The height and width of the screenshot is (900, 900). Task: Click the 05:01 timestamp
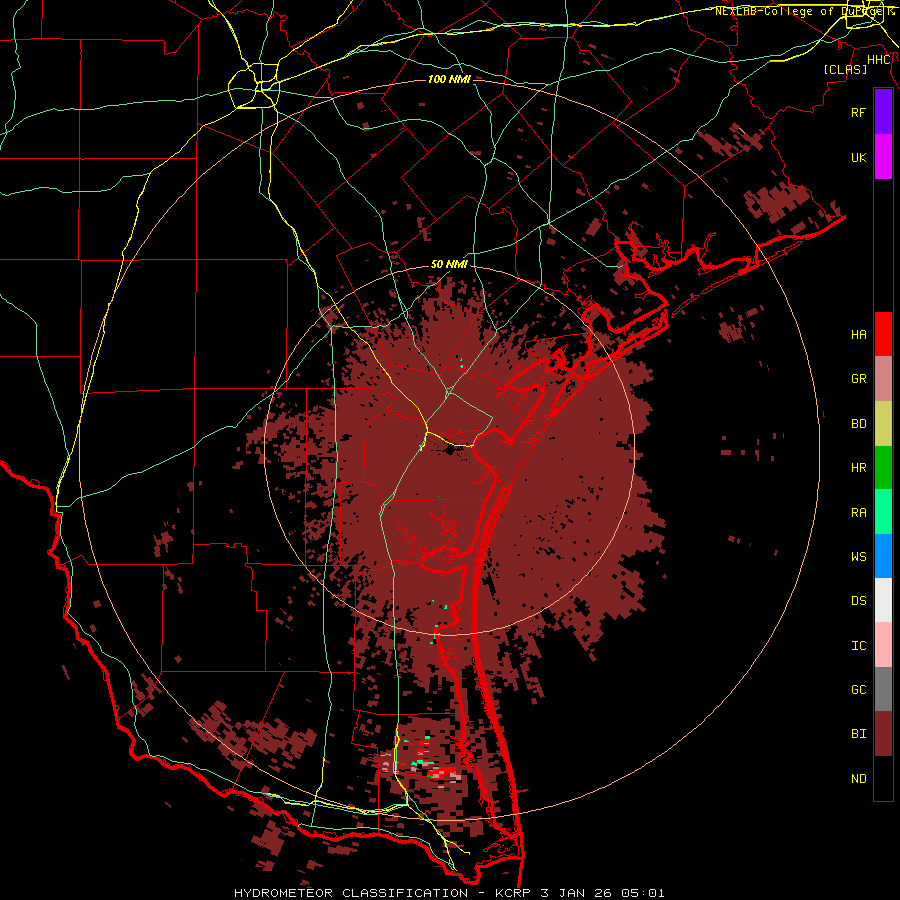645,893
